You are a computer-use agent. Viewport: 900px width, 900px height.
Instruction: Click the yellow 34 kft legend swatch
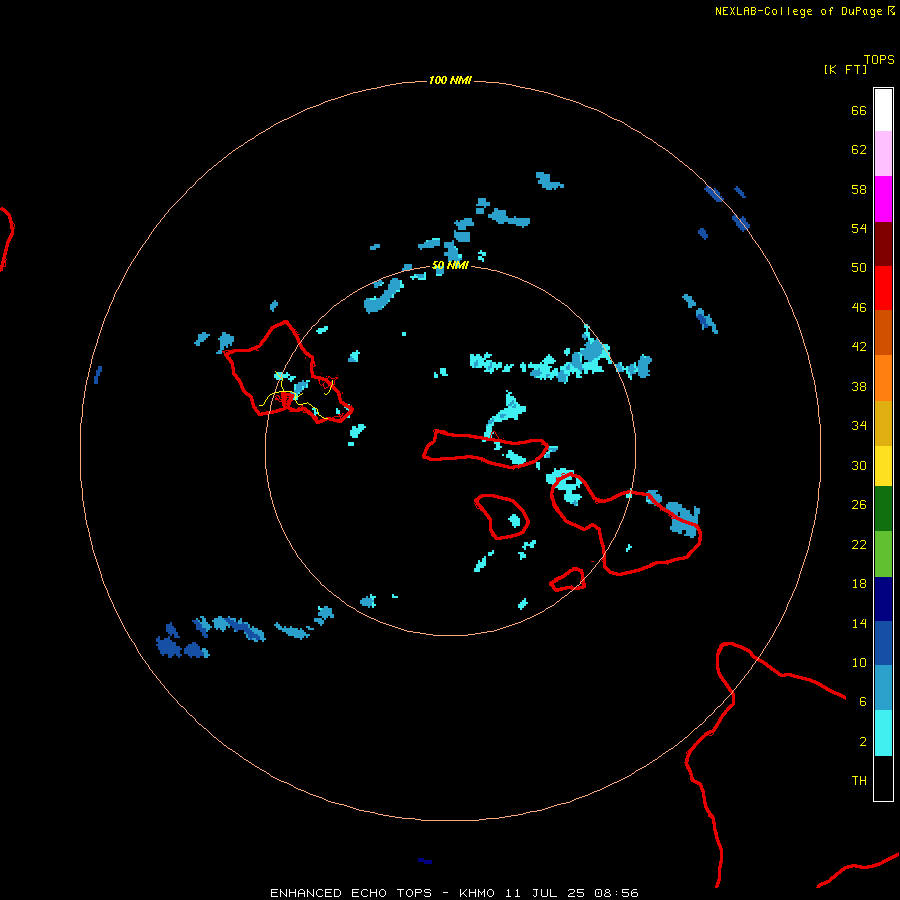pos(883,466)
